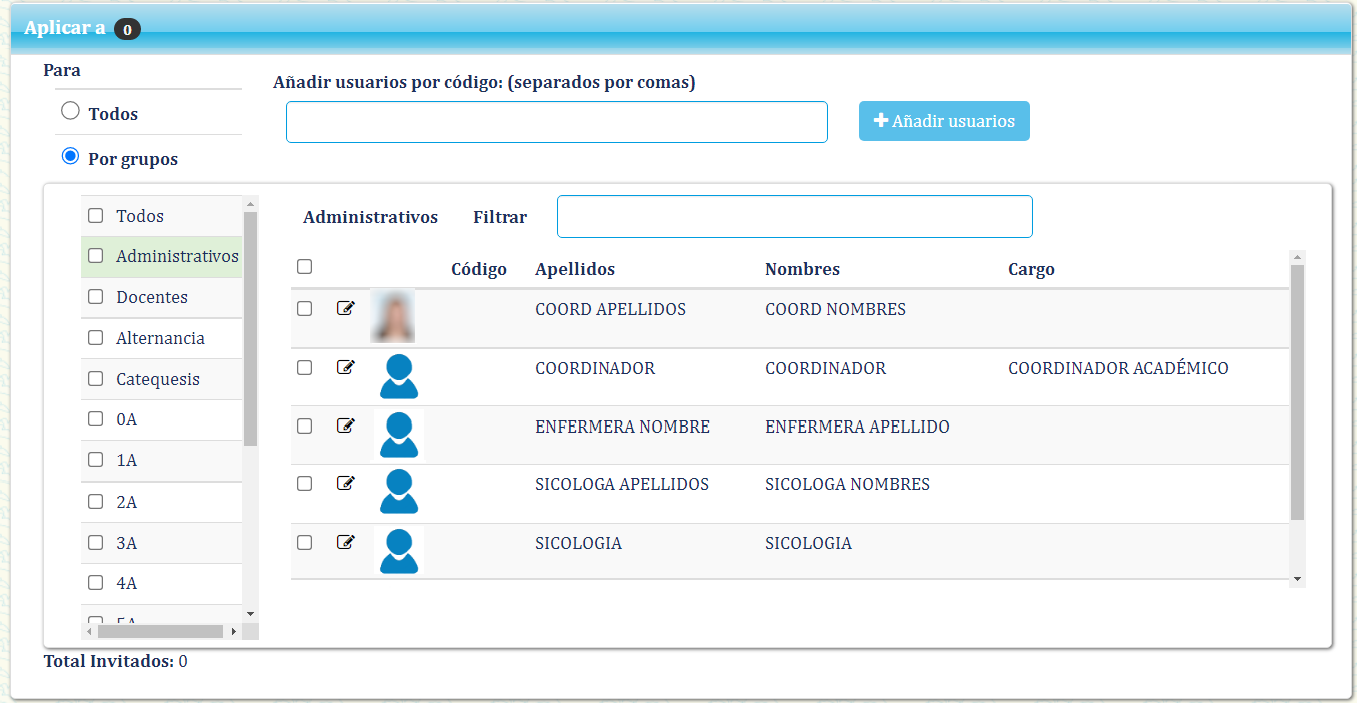1357x703 pixels.
Task: Click edit icon for SICOLOGA APELLIDOS row
Action: 345,484
